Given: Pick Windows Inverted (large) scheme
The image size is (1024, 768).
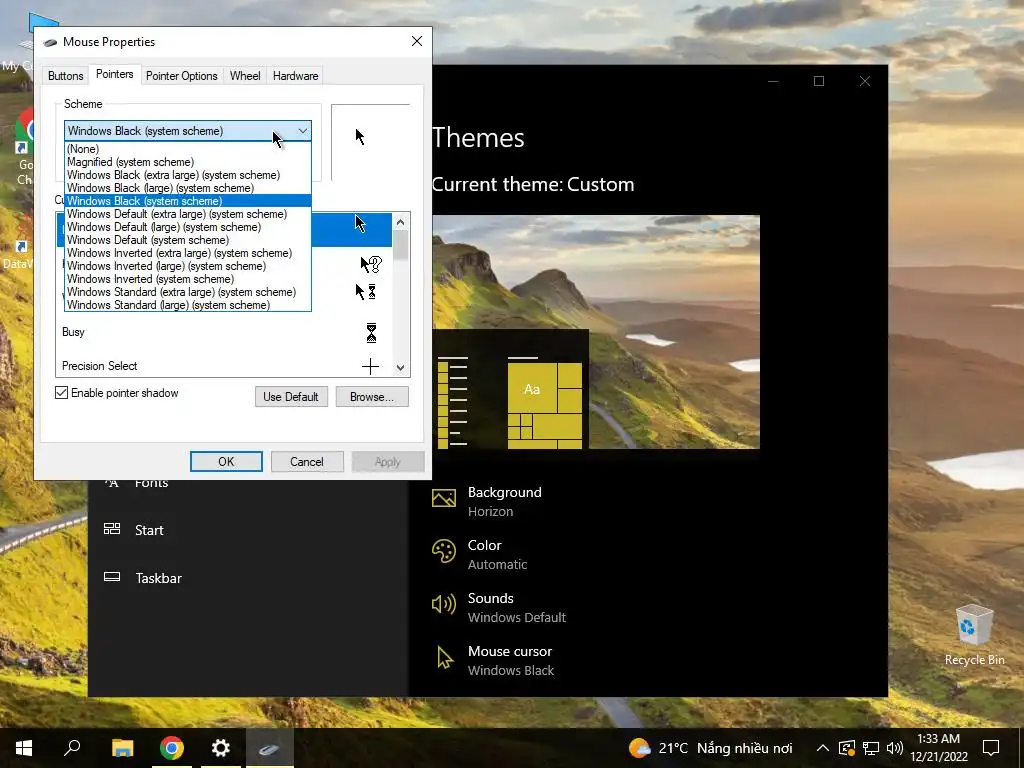Looking at the screenshot, I should pos(188,266).
